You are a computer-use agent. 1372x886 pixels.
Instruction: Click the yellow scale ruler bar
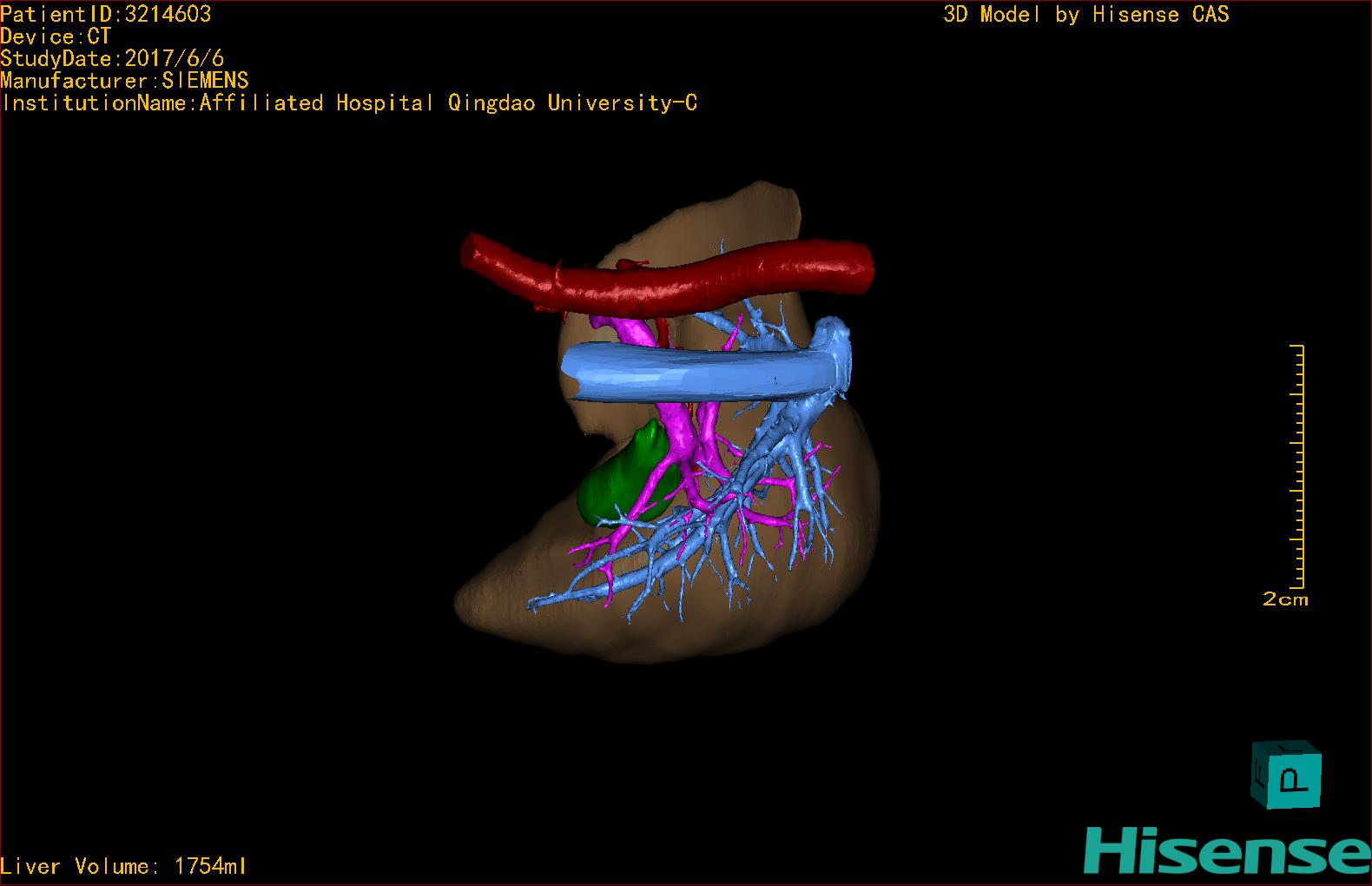[x=1298, y=466]
